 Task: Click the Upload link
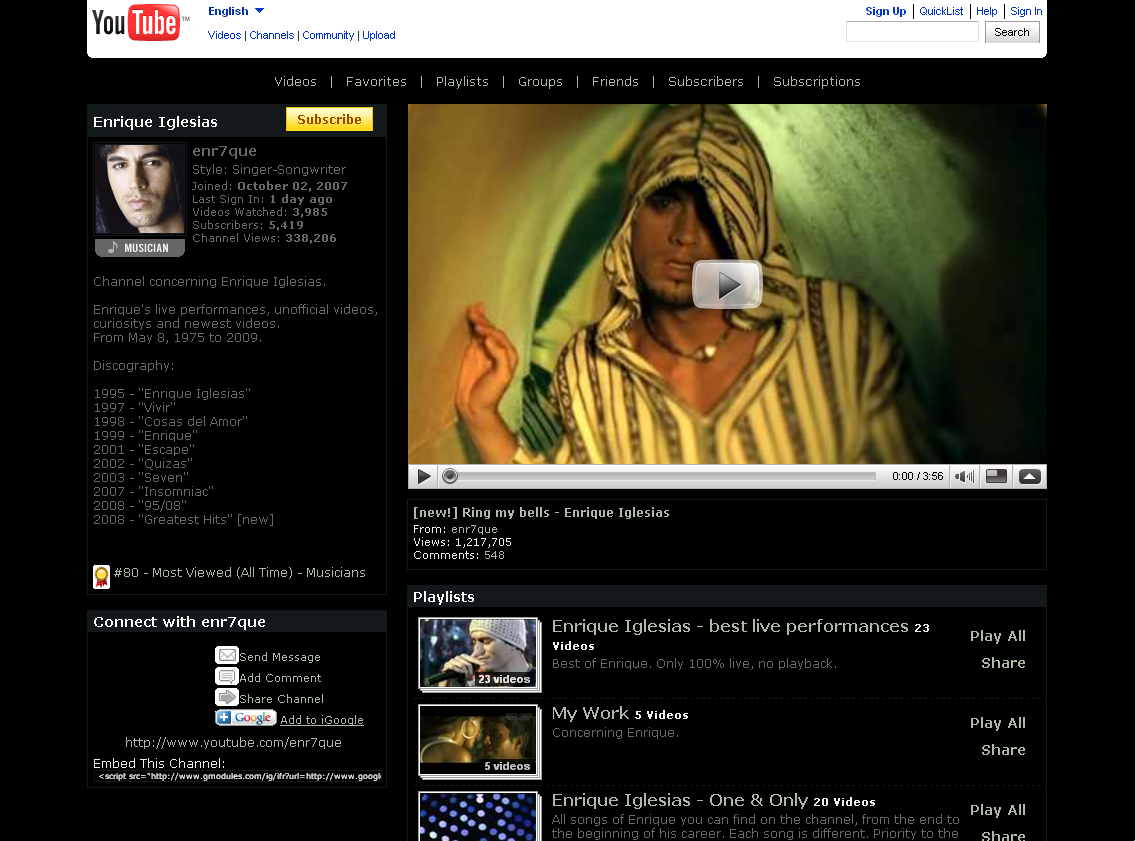pyautogui.click(x=379, y=35)
